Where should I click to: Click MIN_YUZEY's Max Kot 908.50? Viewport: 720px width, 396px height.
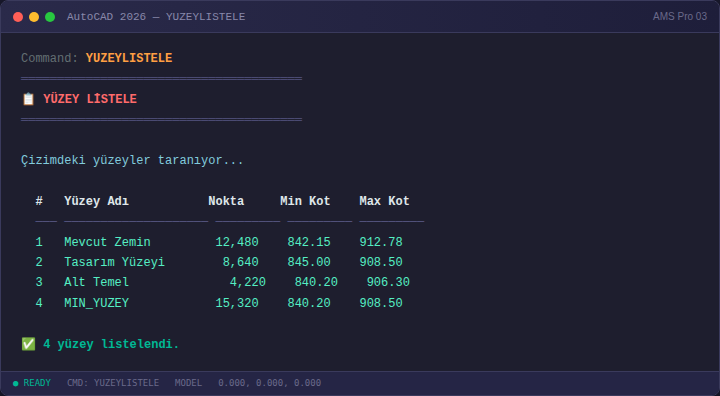click(x=381, y=303)
